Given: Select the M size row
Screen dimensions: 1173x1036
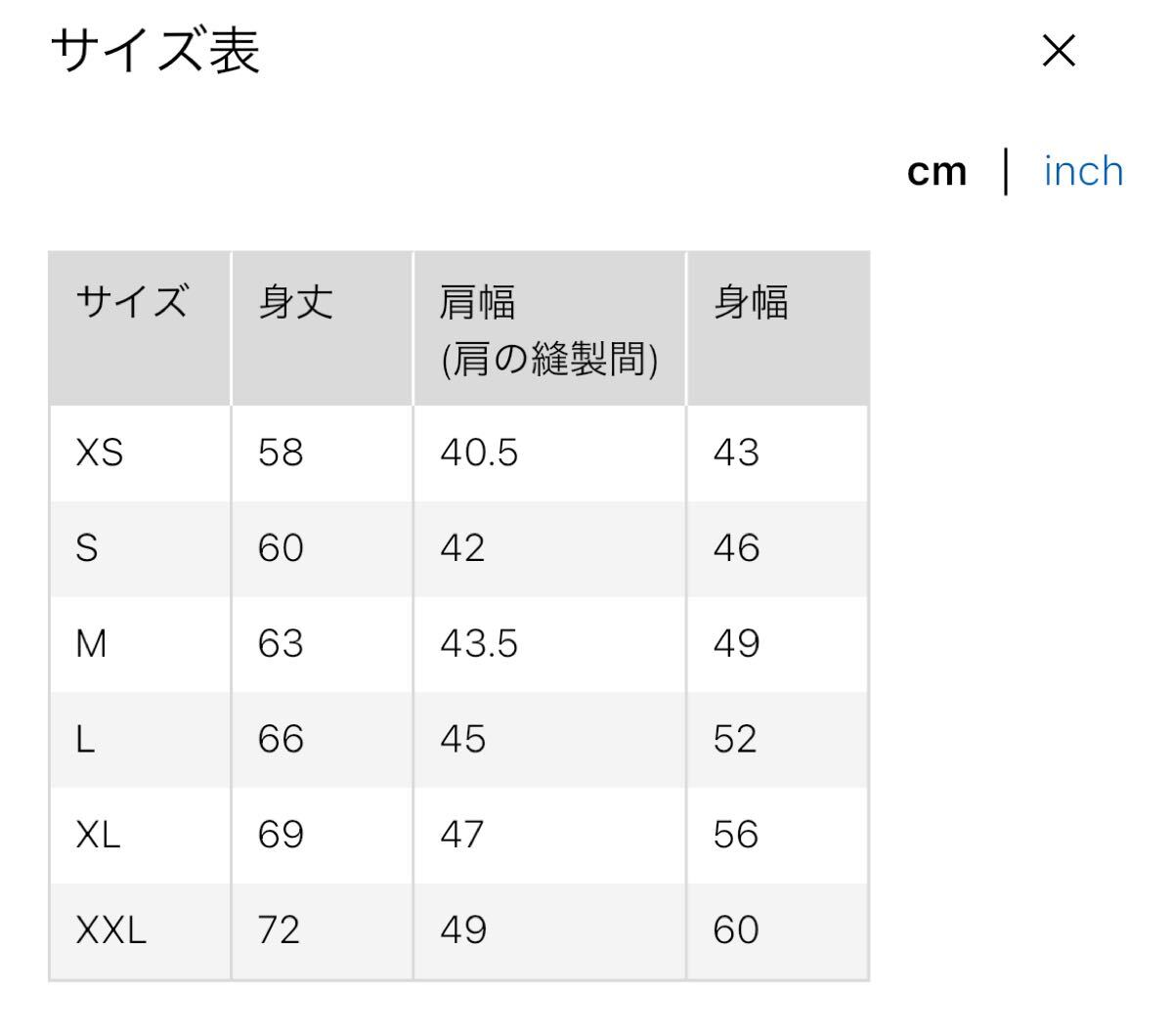Looking at the screenshot, I should point(92,644).
